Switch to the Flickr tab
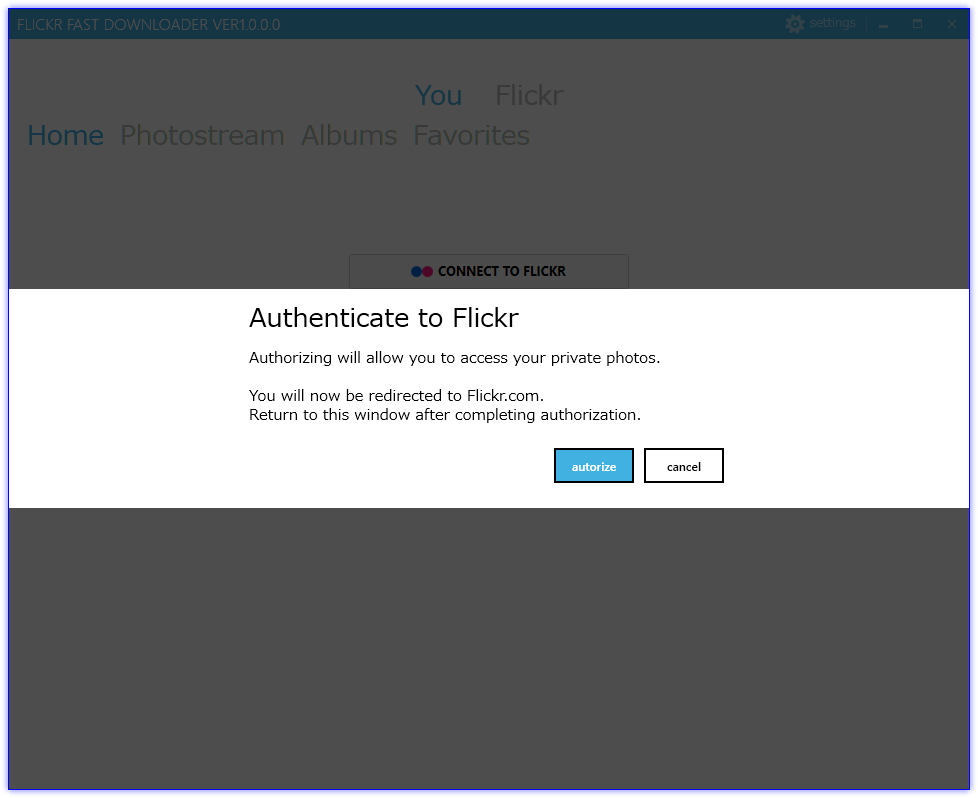This screenshot has width=978, height=798. (x=528, y=95)
